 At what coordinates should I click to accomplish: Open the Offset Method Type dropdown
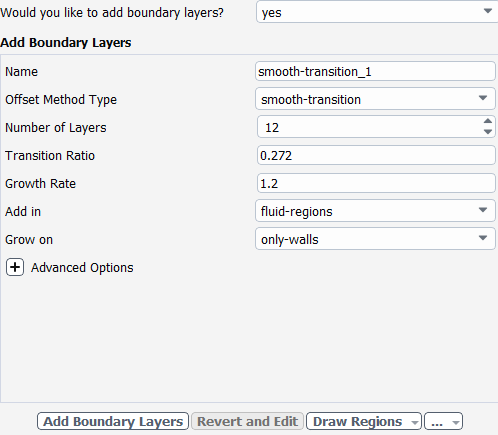click(375, 99)
